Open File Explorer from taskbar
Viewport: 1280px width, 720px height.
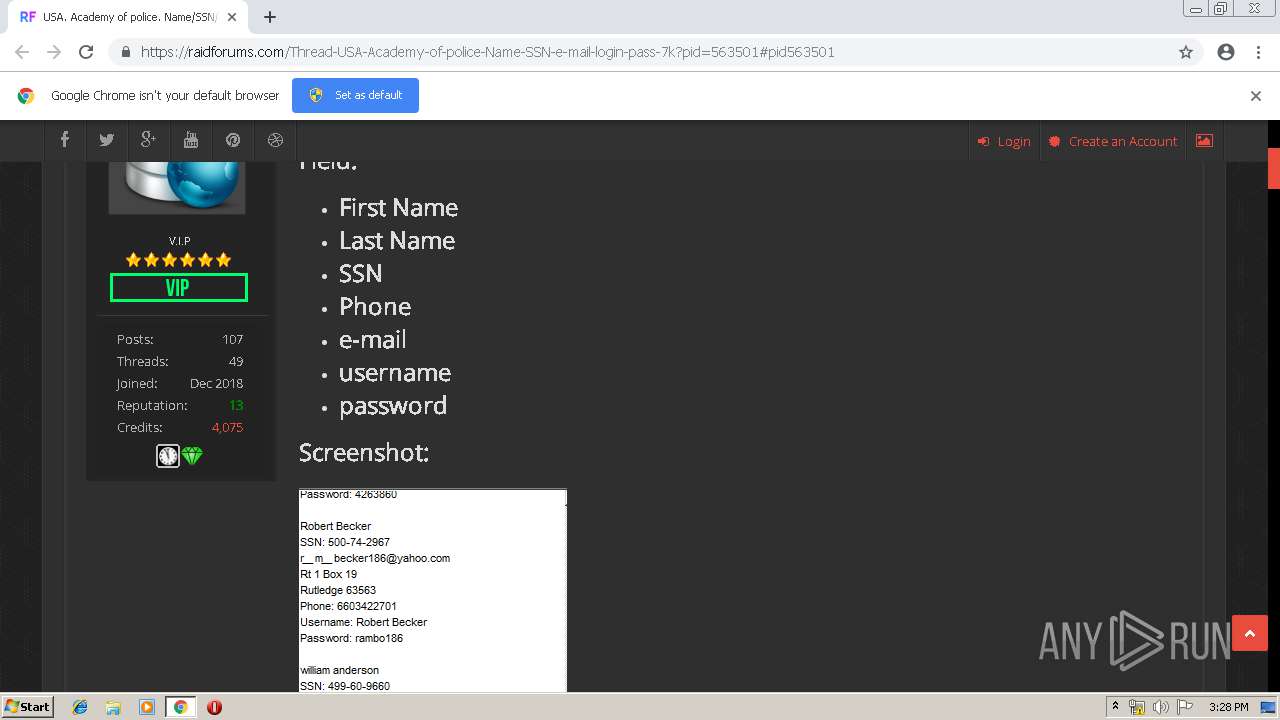click(x=113, y=707)
